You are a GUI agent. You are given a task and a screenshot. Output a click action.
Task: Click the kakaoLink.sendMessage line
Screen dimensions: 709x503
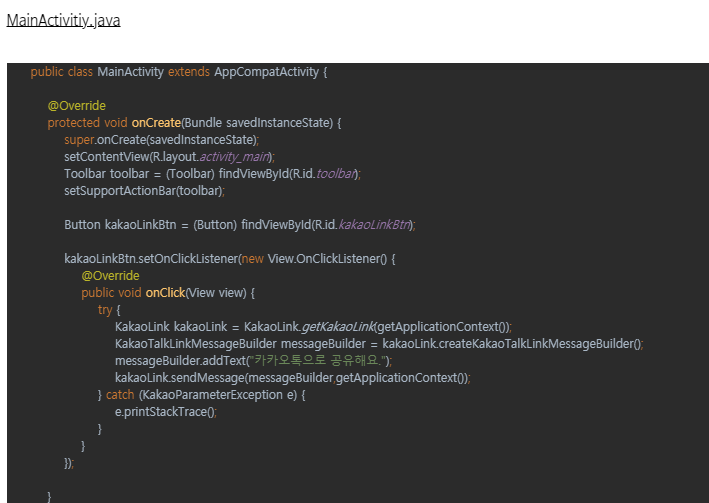pyautogui.click(x=293, y=378)
